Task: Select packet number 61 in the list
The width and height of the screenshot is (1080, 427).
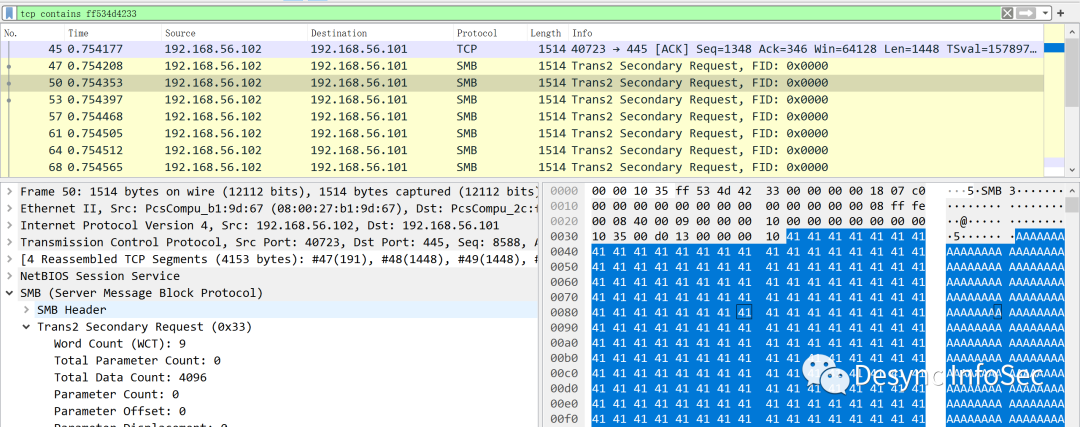Action: (x=522, y=134)
